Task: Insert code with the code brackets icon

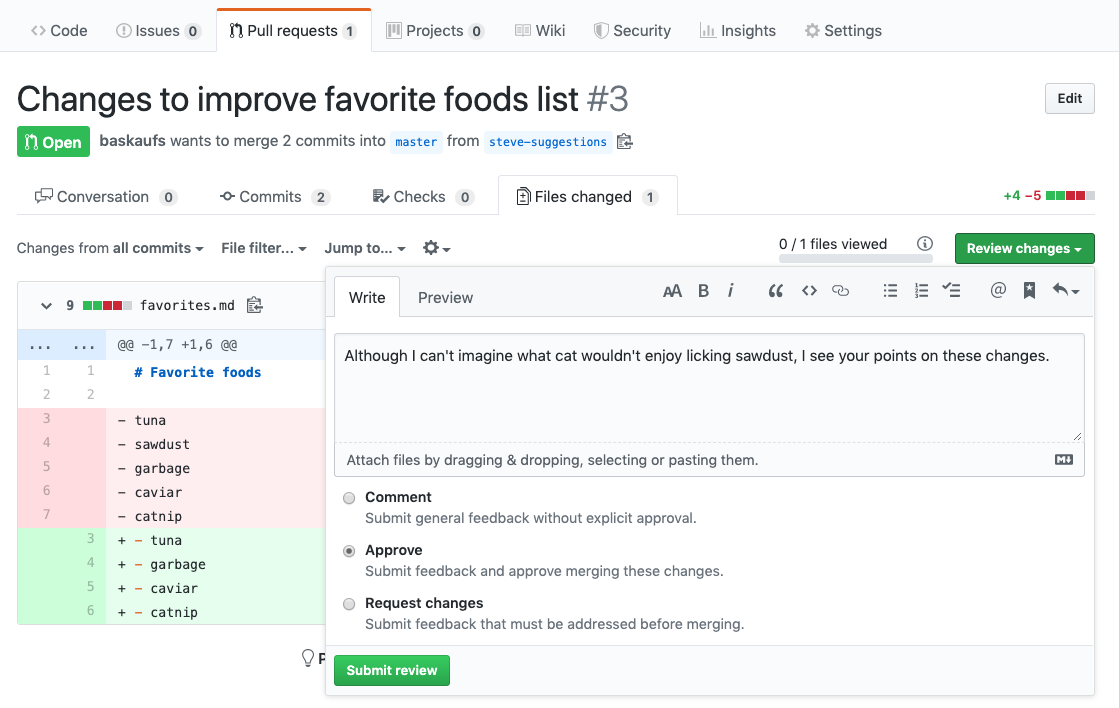Action: click(809, 290)
